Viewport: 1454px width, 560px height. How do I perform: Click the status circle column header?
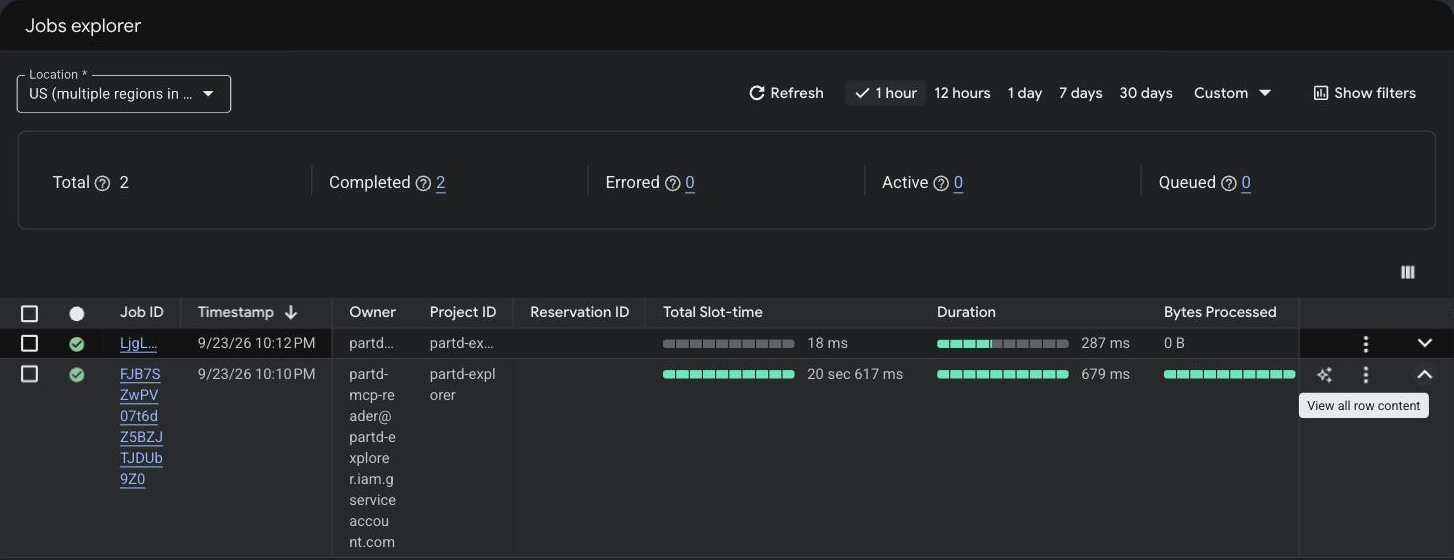tap(77, 313)
